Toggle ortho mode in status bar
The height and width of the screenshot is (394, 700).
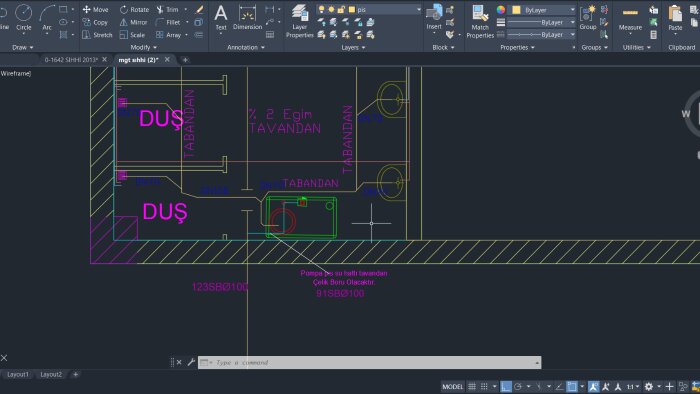click(x=505, y=386)
